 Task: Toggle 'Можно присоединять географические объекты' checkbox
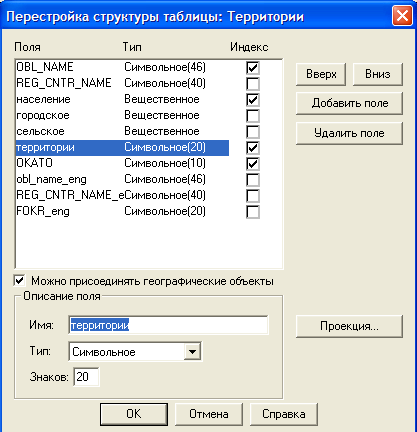20,280
